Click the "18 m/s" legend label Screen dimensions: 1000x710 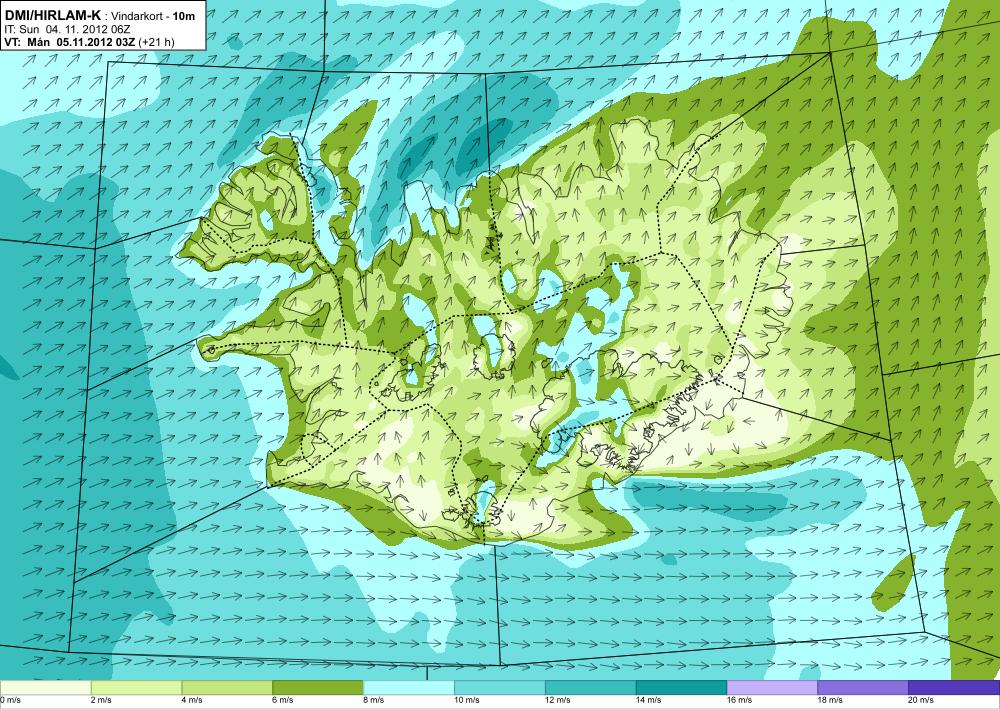(831, 700)
